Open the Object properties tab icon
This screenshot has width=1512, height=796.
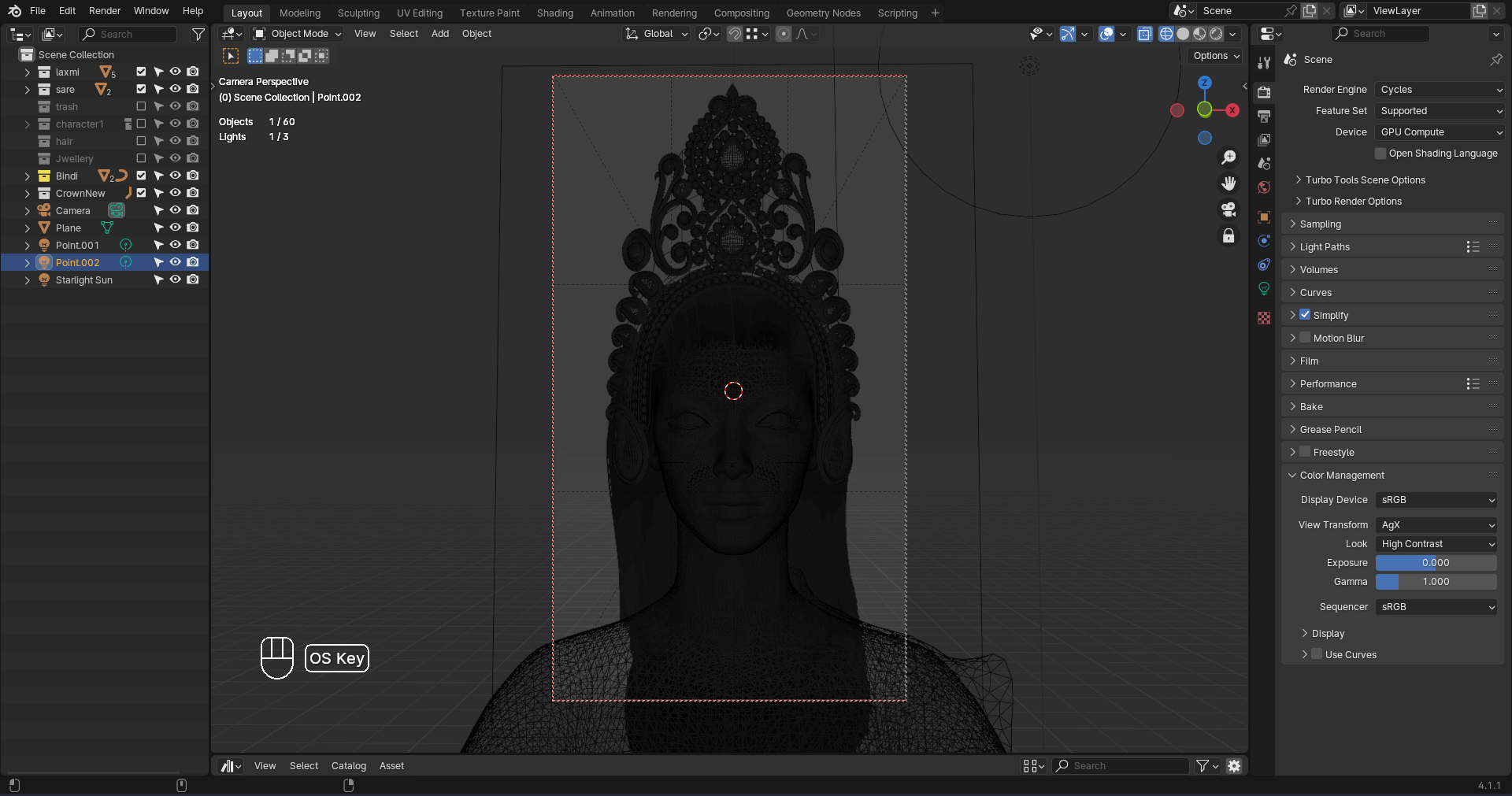click(x=1264, y=217)
